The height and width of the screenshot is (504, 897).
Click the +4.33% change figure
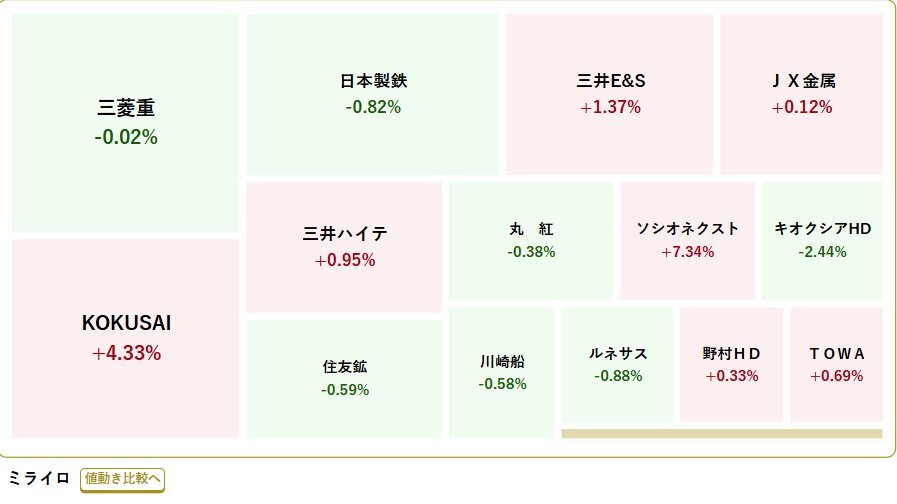point(126,353)
